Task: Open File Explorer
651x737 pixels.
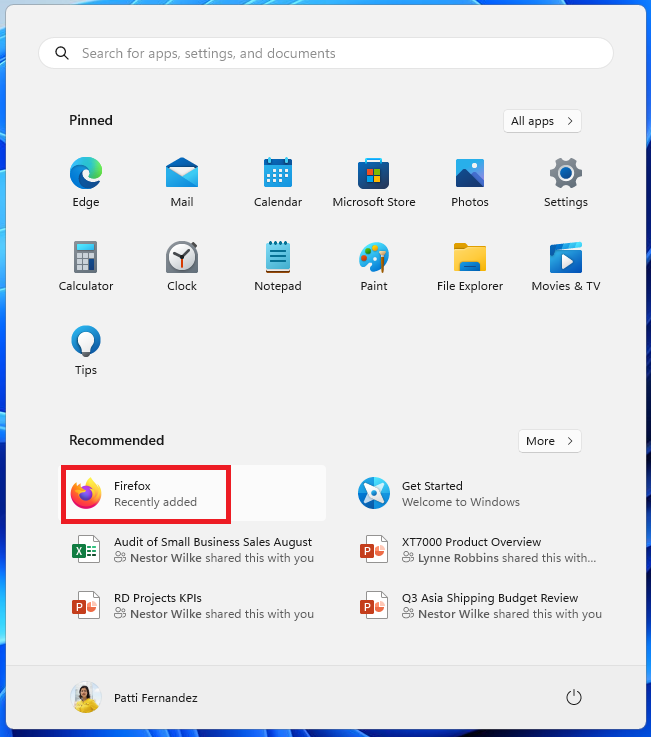Action: 470,267
